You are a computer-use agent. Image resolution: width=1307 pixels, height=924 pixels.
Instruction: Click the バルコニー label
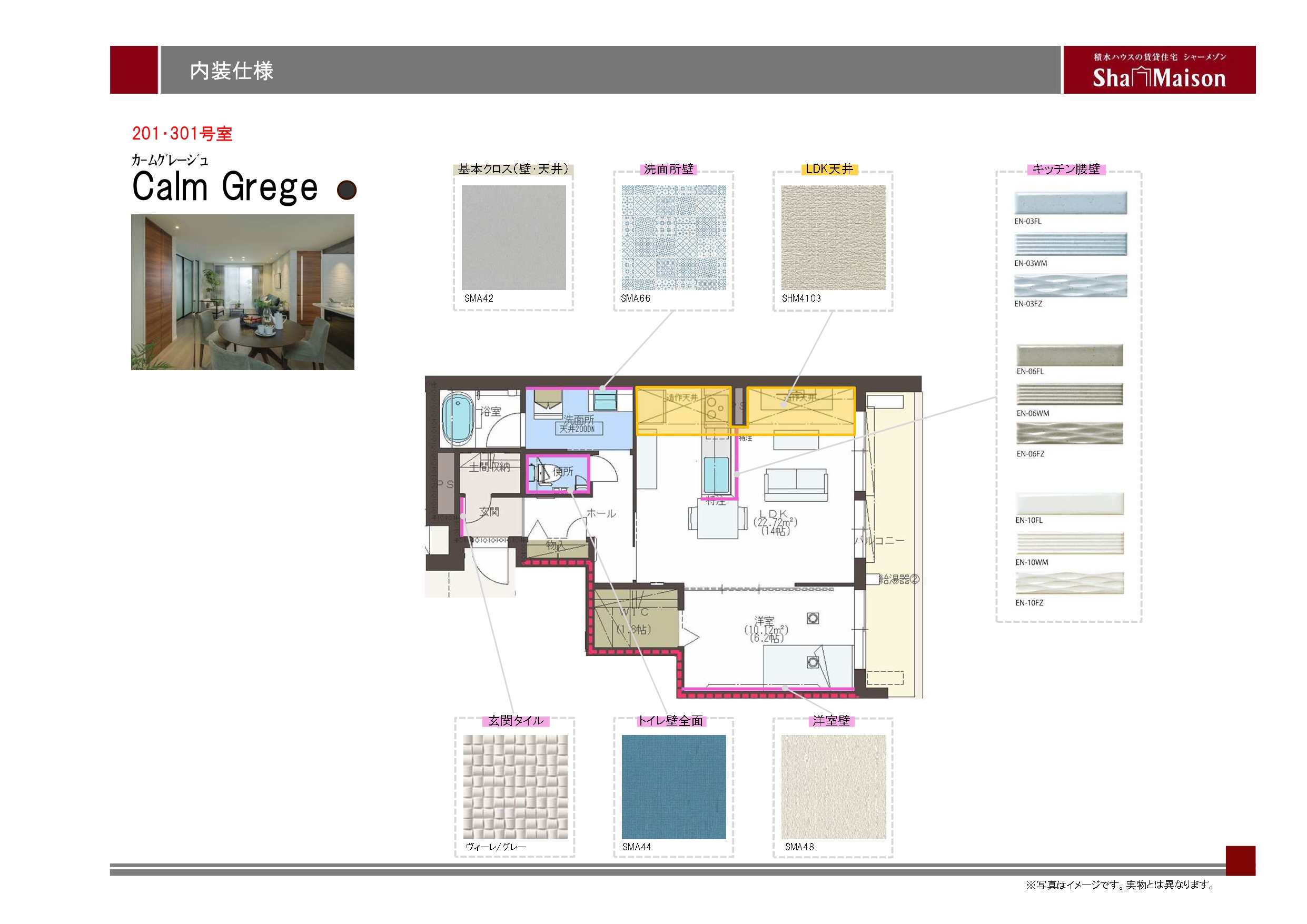click(x=879, y=540)
